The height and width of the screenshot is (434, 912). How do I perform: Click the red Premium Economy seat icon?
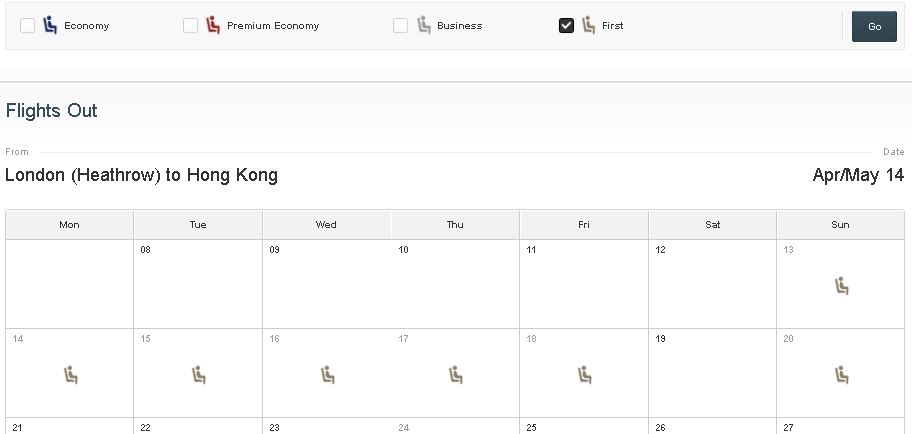coord(213,25)
